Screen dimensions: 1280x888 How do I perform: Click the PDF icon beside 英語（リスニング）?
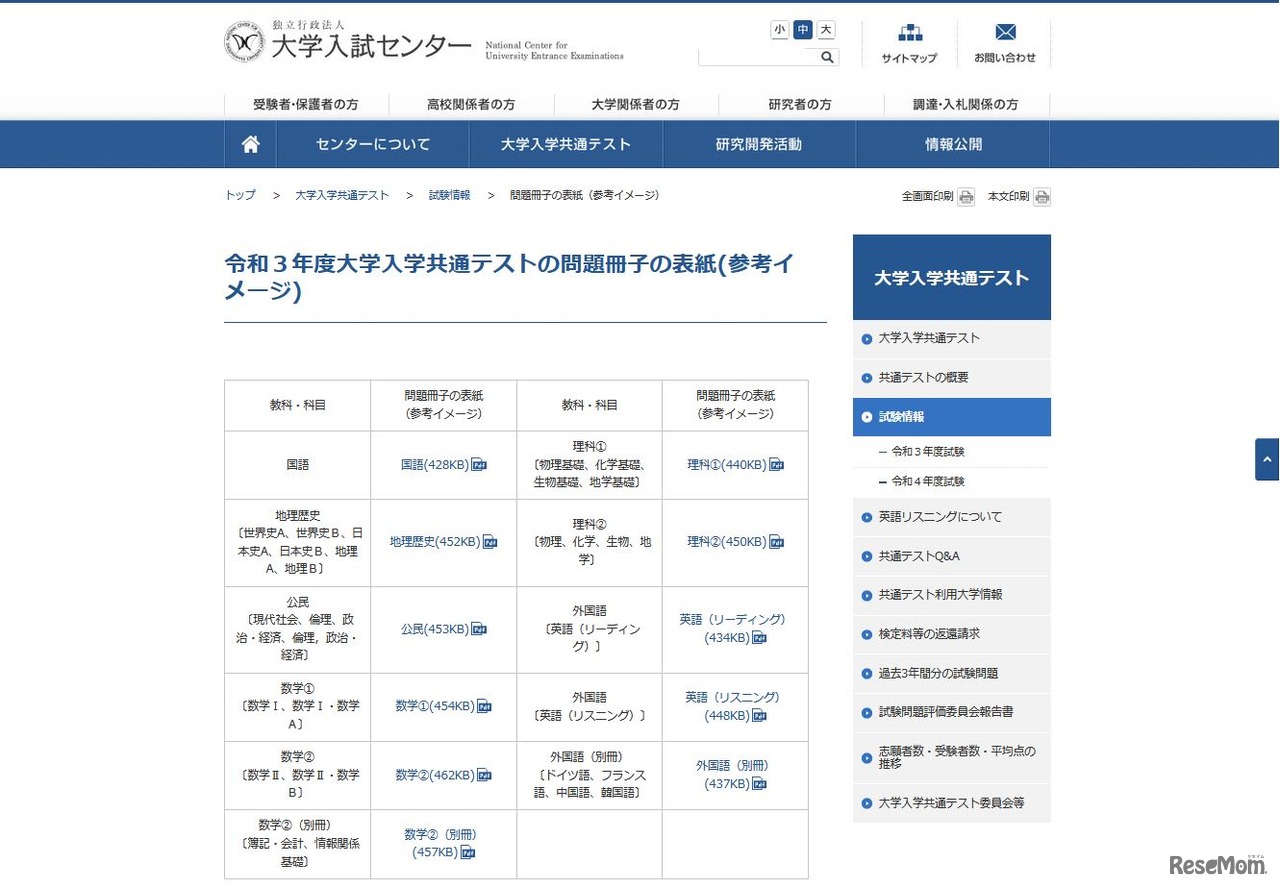click(760, 716)
